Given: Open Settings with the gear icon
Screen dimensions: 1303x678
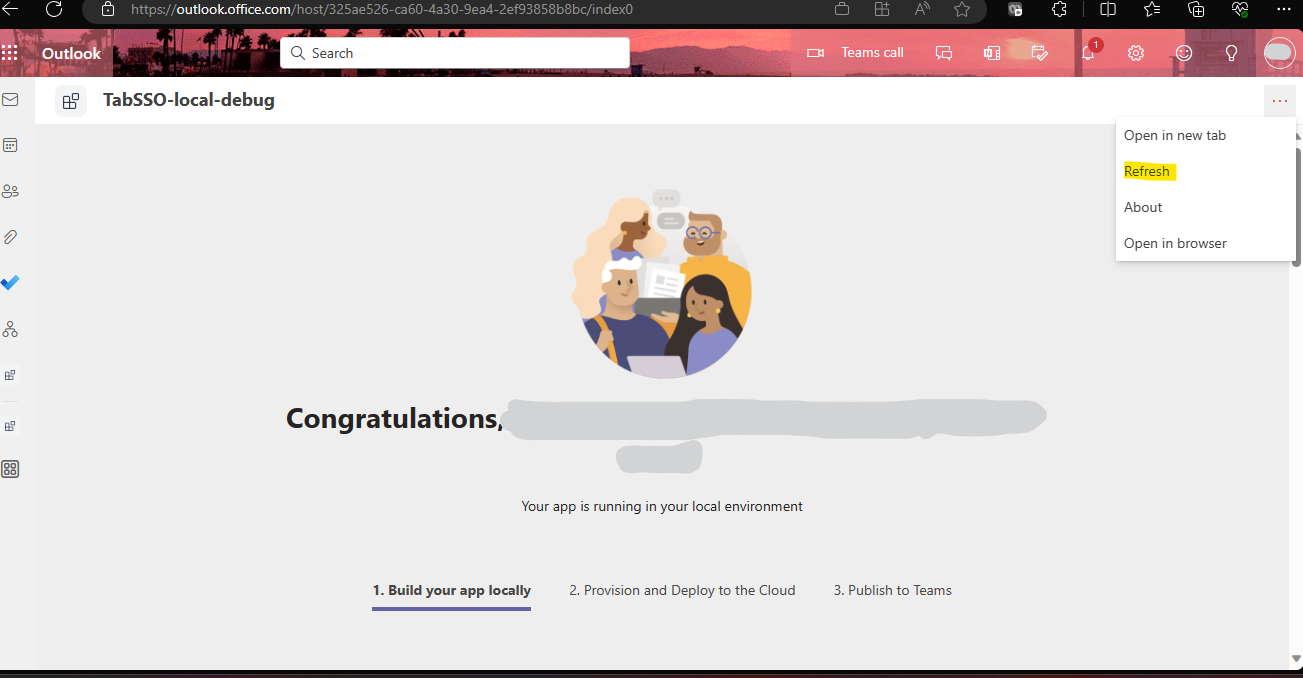Looking at the screenshot, I should [1135, 52].
